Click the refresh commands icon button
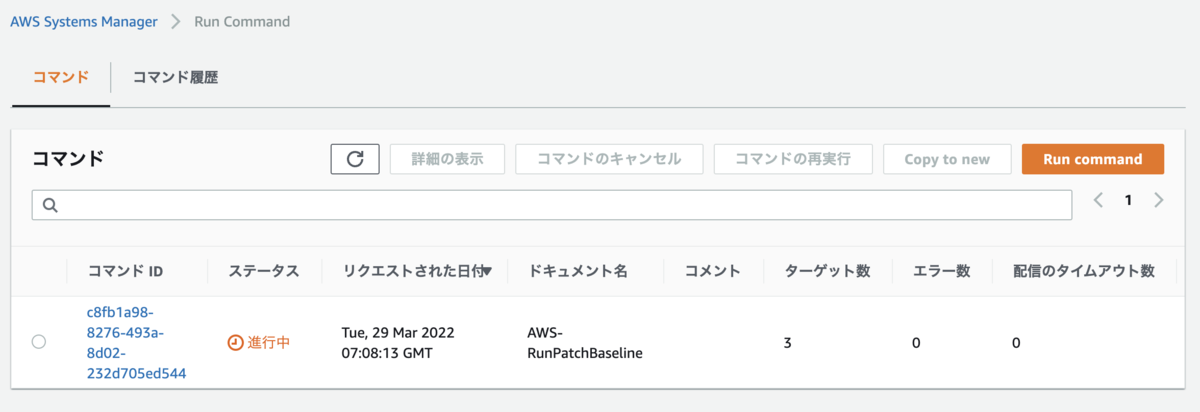 click(355, 159)
